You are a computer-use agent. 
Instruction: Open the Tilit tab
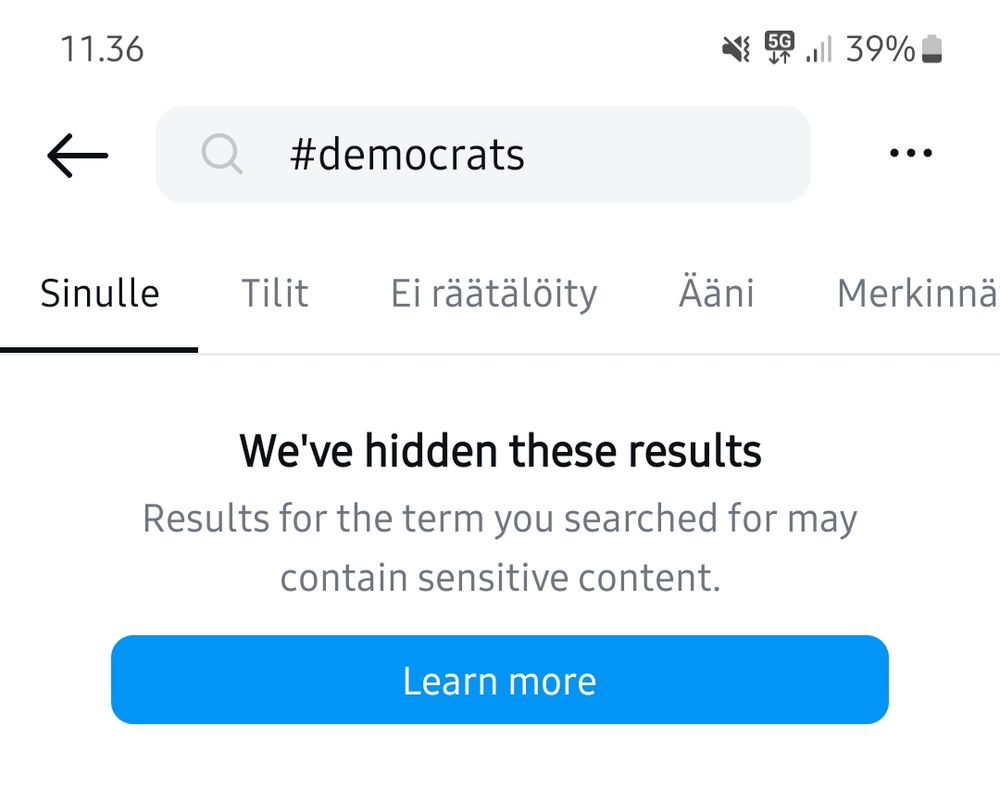click(x=274, y=294)
